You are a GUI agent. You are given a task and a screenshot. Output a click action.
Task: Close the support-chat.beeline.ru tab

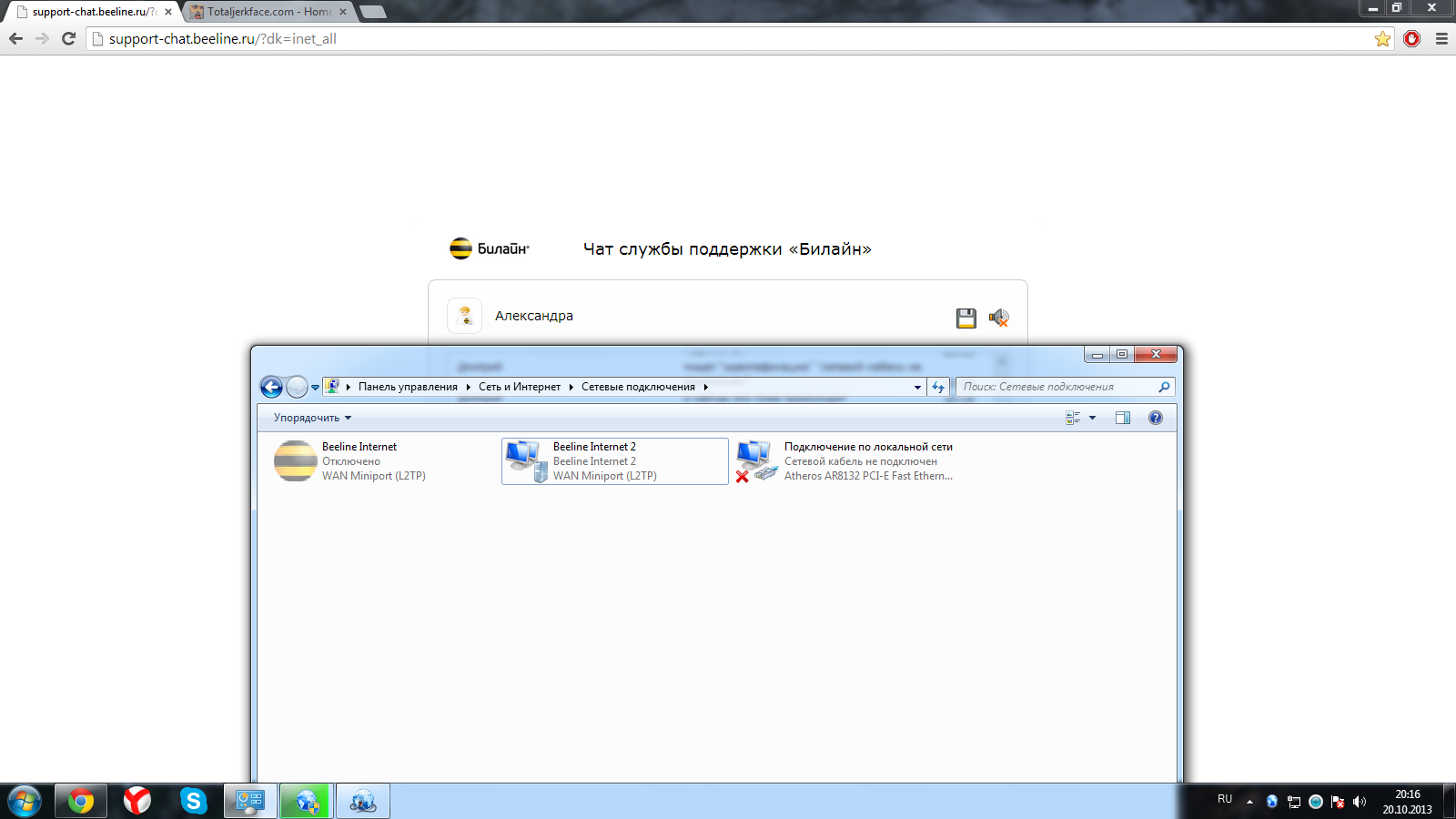coord(168,12)
